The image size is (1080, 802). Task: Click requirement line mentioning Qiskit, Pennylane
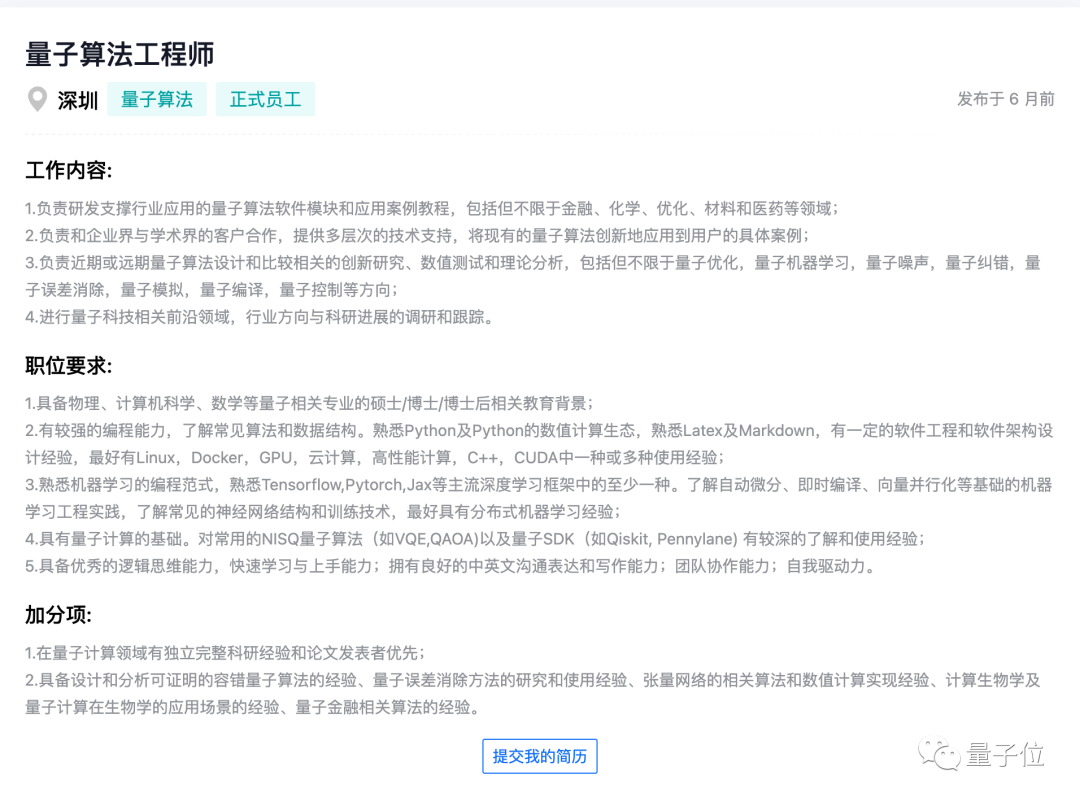click(475, 539)
